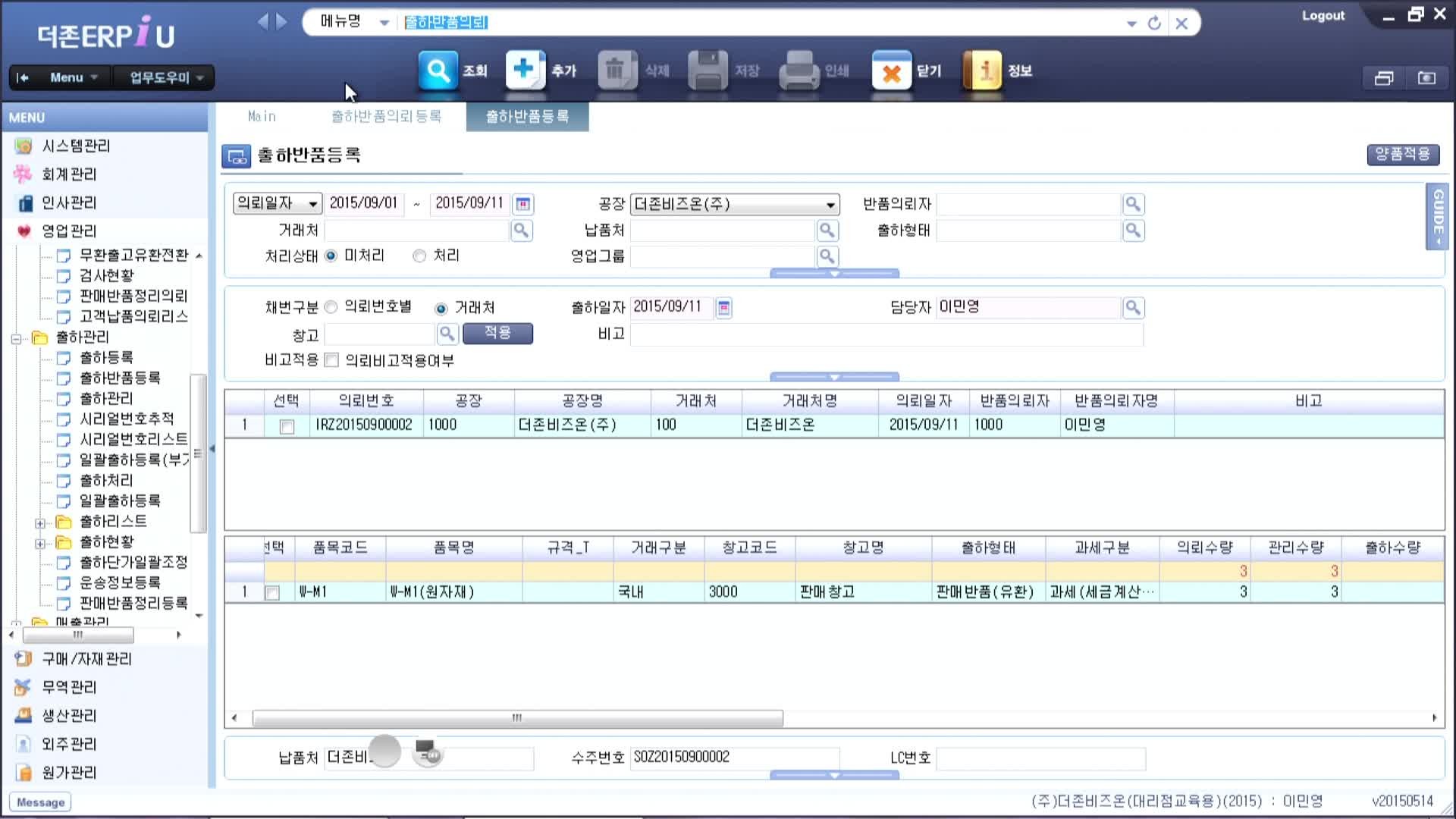Check the select box for W-M1 item row
Image resolution: width=1456 pixels, height=819 pixels.
pos(271,593)
